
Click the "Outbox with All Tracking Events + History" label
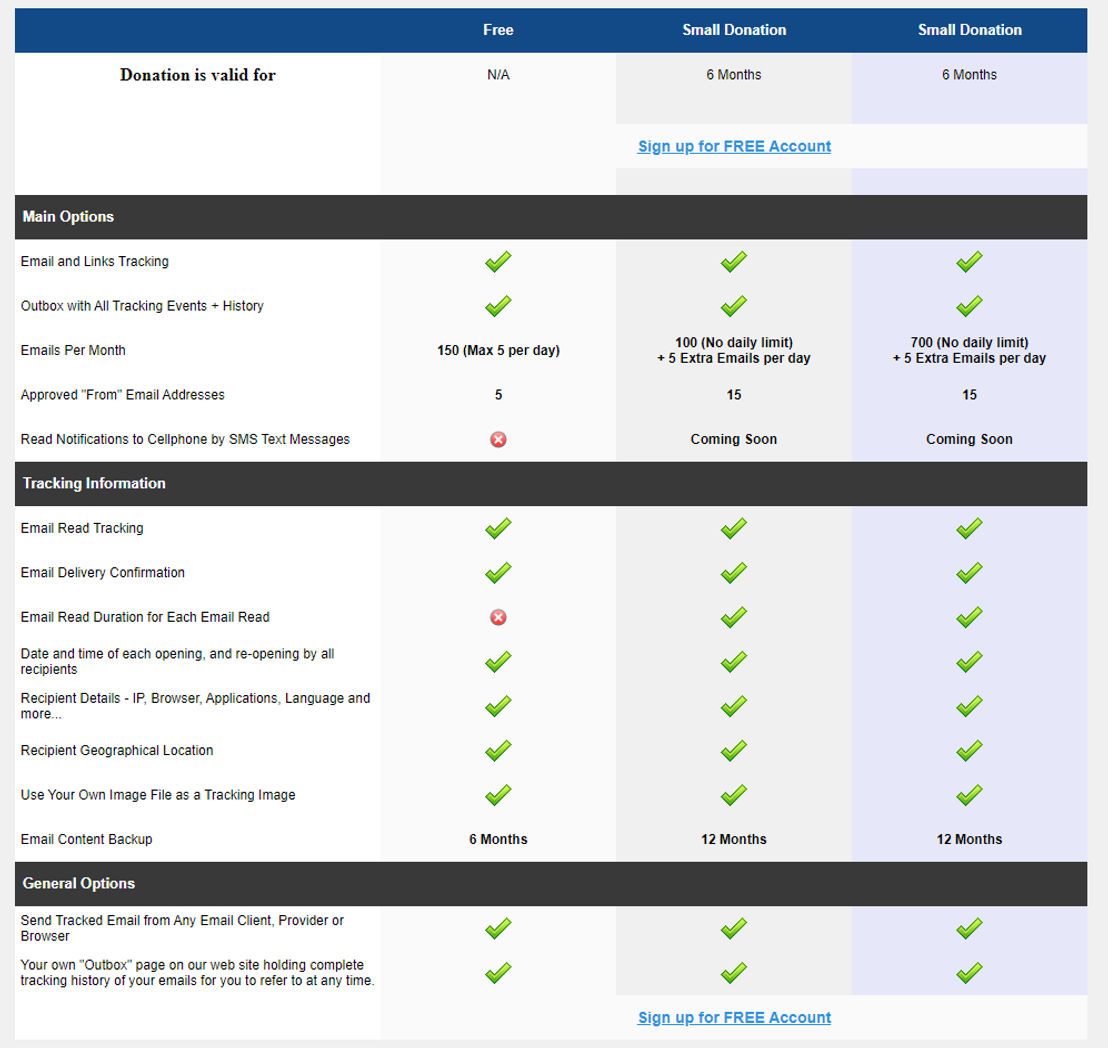click(142, 306)
